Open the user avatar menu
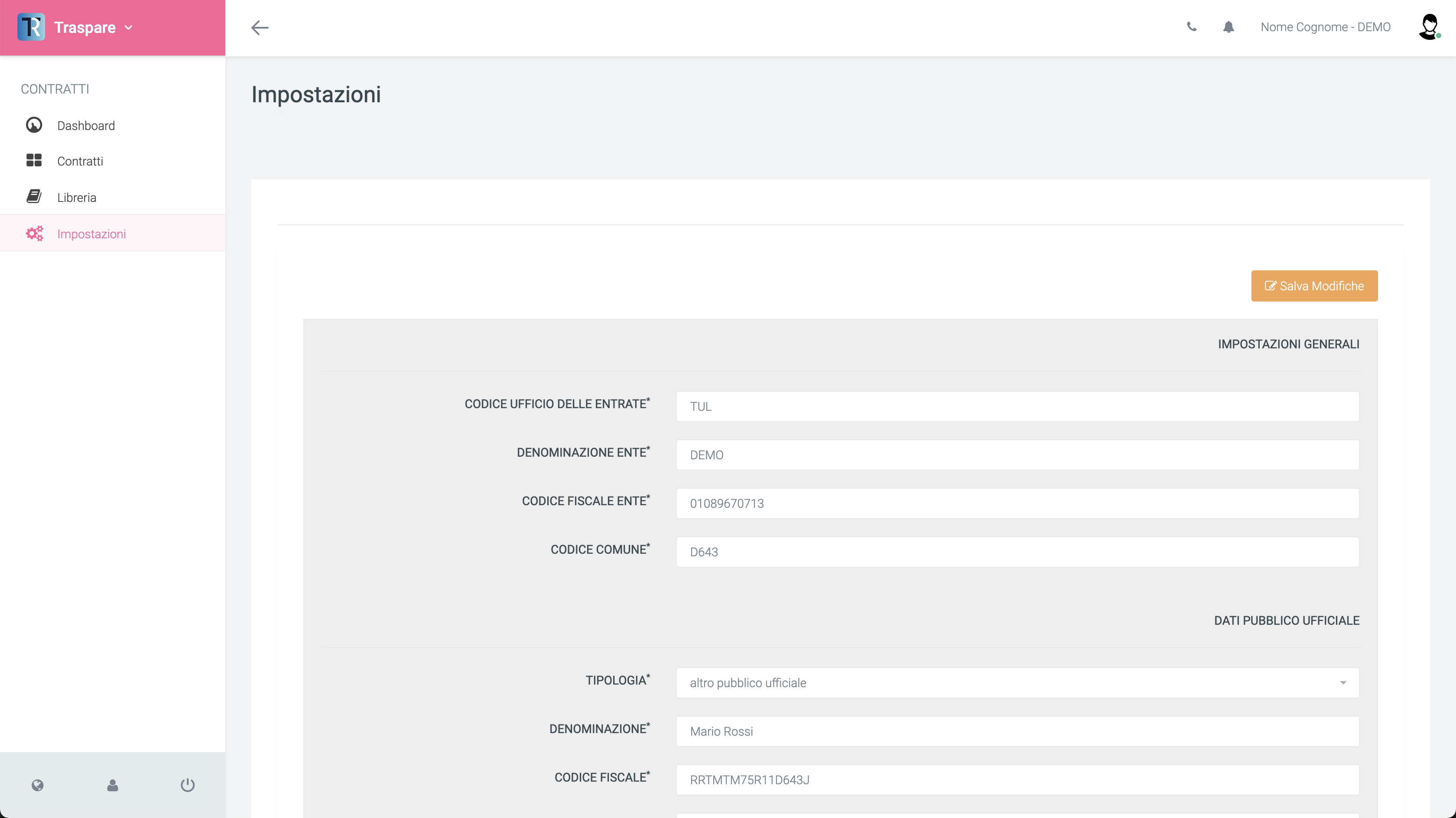Viewport: 1456px width, 818px height. 1430,26
